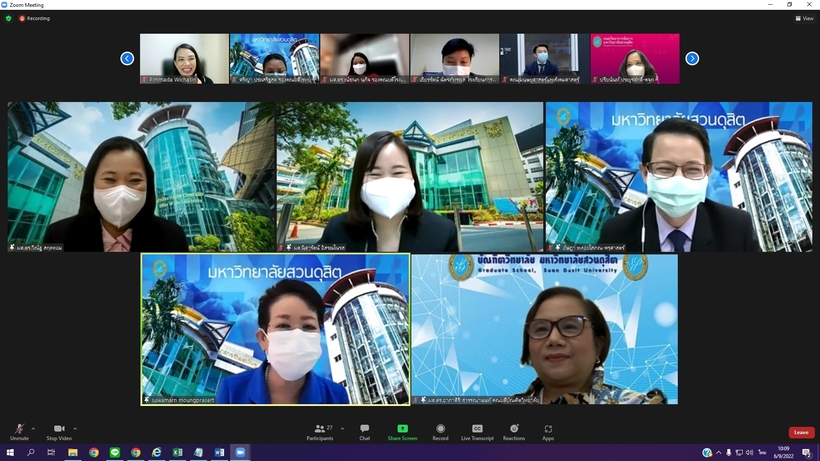Open the Reactions menu
820x461 pixels.
(514, 432)
